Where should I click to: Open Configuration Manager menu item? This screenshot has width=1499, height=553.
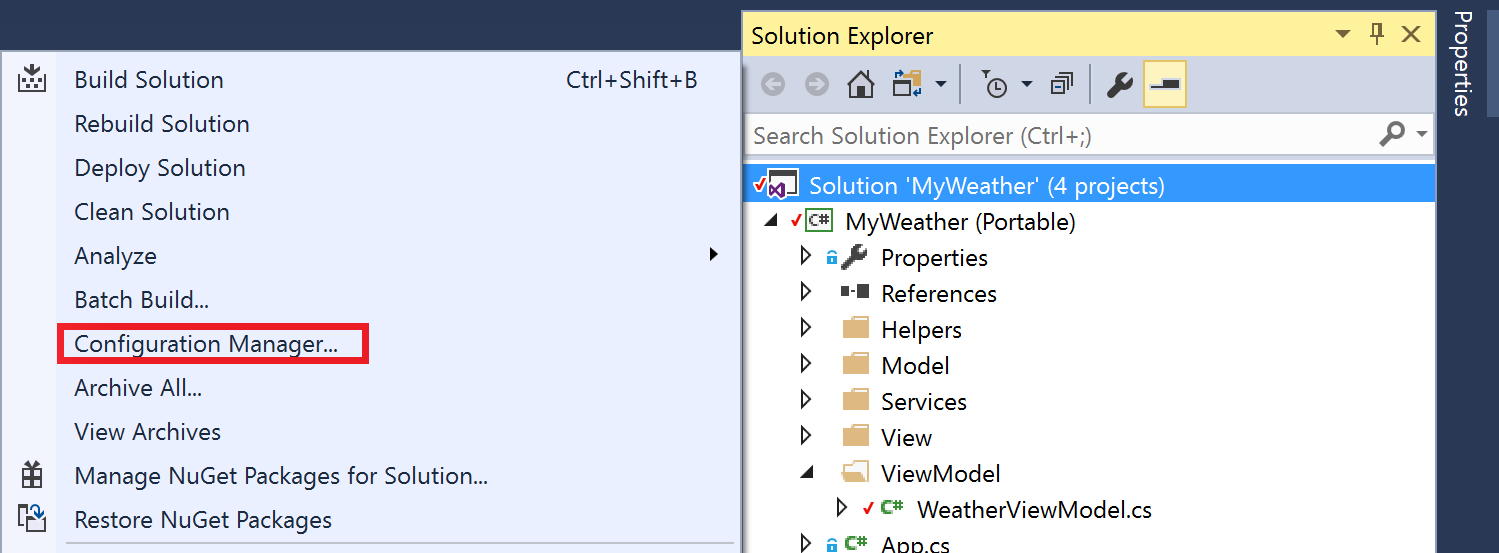pyautogui.click(x=206, y=344)
